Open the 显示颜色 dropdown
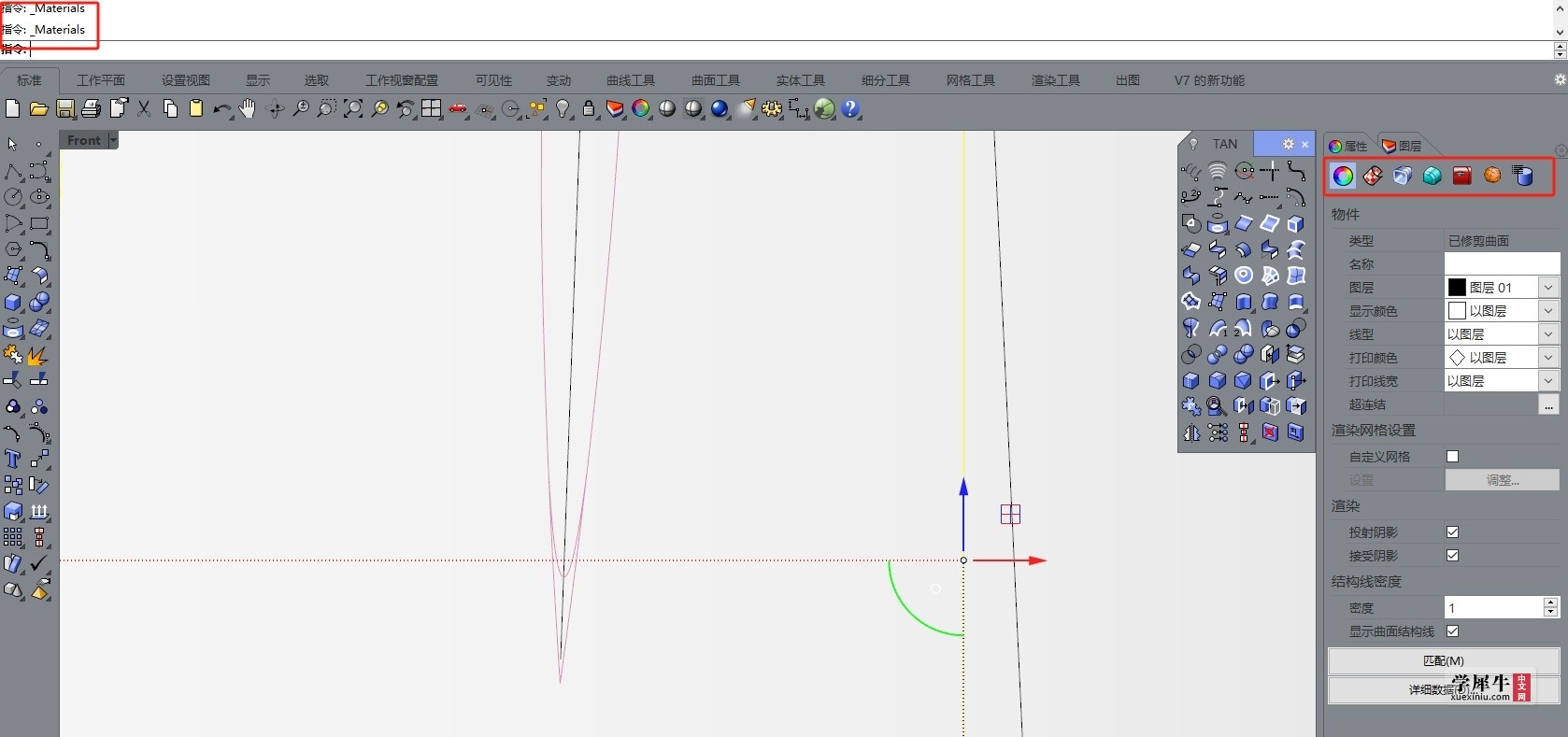The image size is (1568, 737). (1548, 311)
